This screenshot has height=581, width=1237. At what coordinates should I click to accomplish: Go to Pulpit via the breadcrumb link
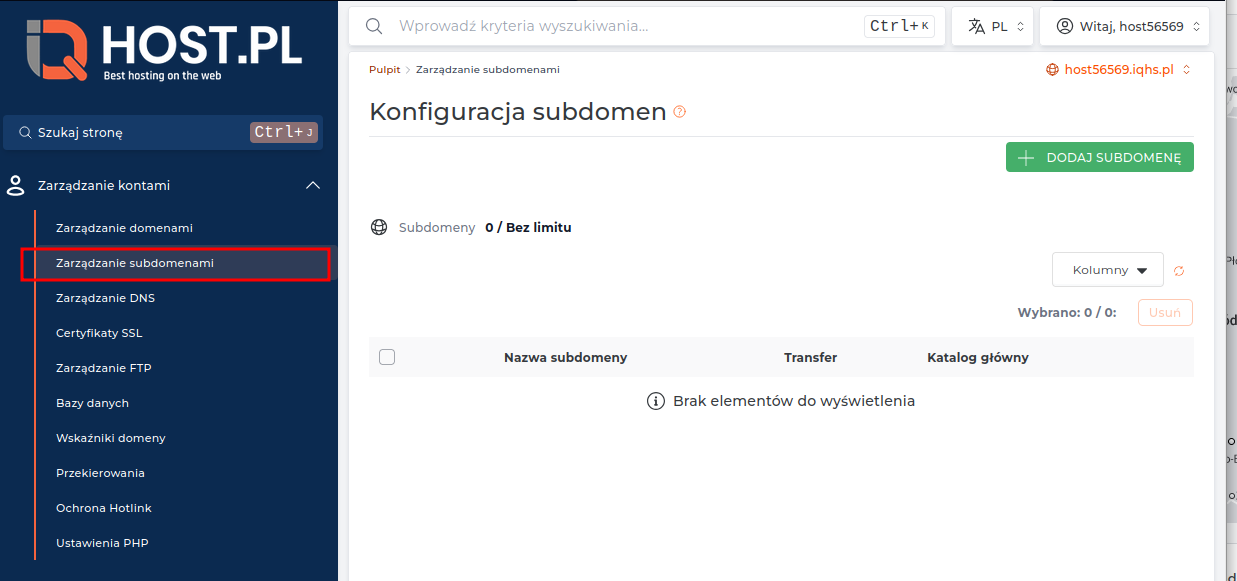click(384, 69)
